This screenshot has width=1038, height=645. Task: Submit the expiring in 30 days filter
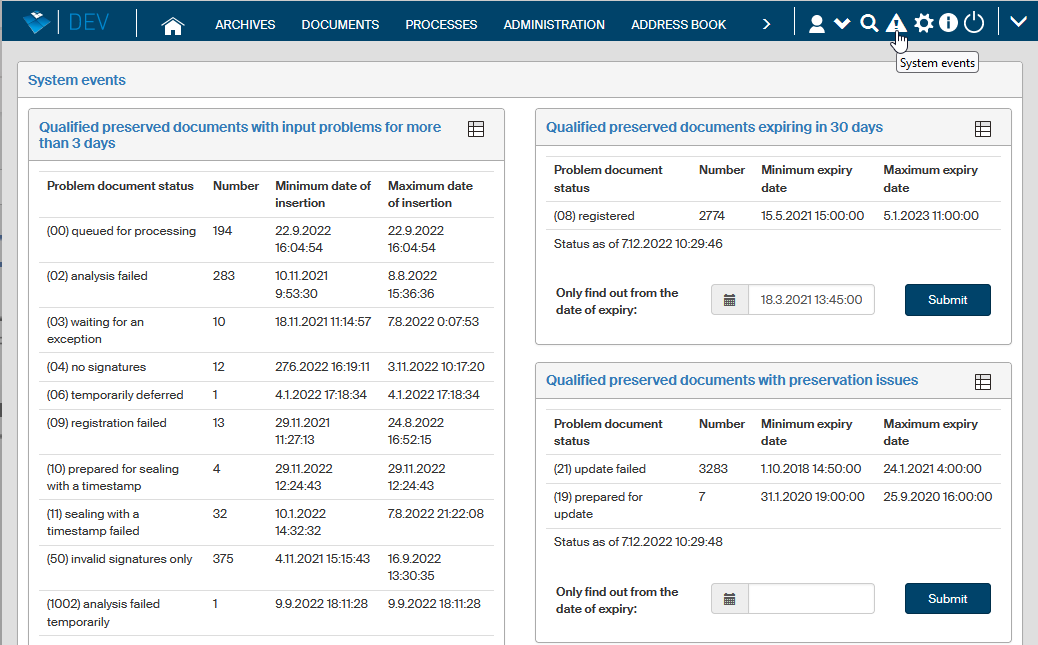coord(947,300)
